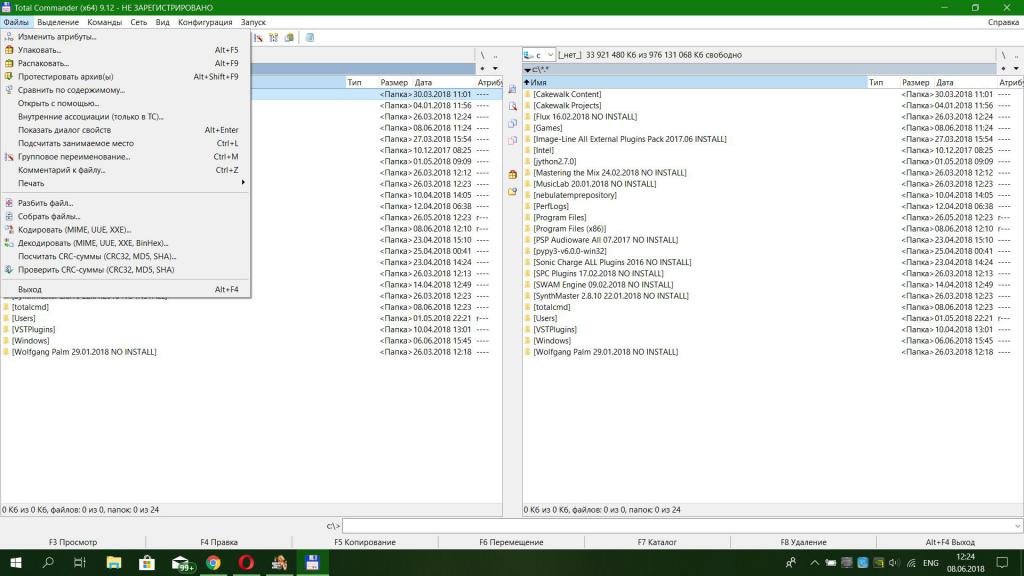1024x576 pixels.
Task: Open Microsoft Store from the taskbar
Action: pos(147,562)
